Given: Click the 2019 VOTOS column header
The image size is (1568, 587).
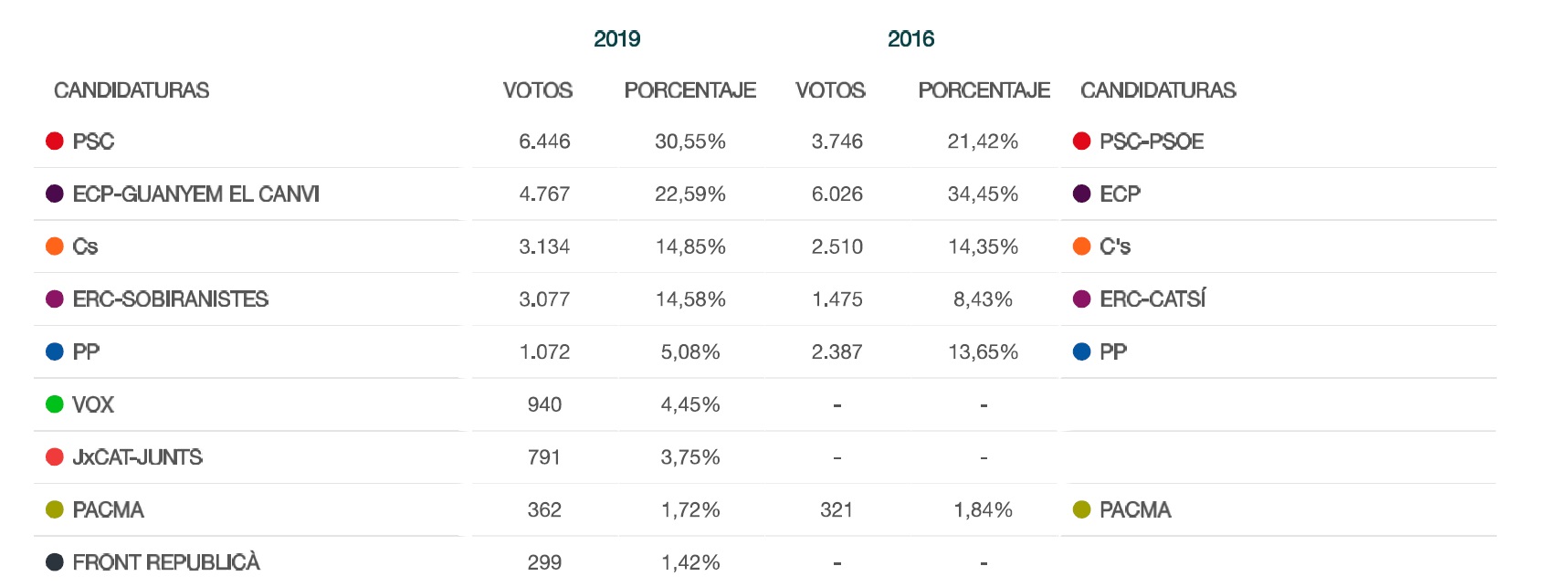Looking at the screenshot, I should tap(538, 90).
